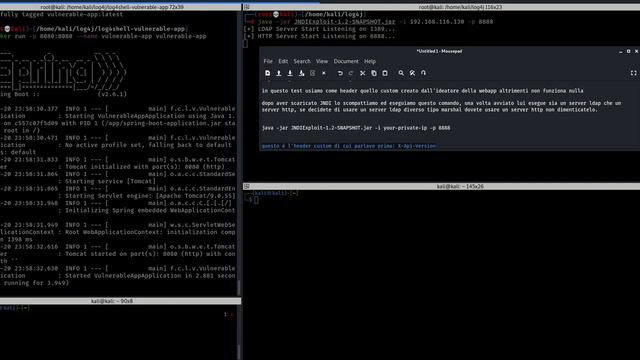Image resolution: width=640 pixels, height=360 pixels.
Task: Open the File menu in Mousepad
Action: (x=268, y=61)
